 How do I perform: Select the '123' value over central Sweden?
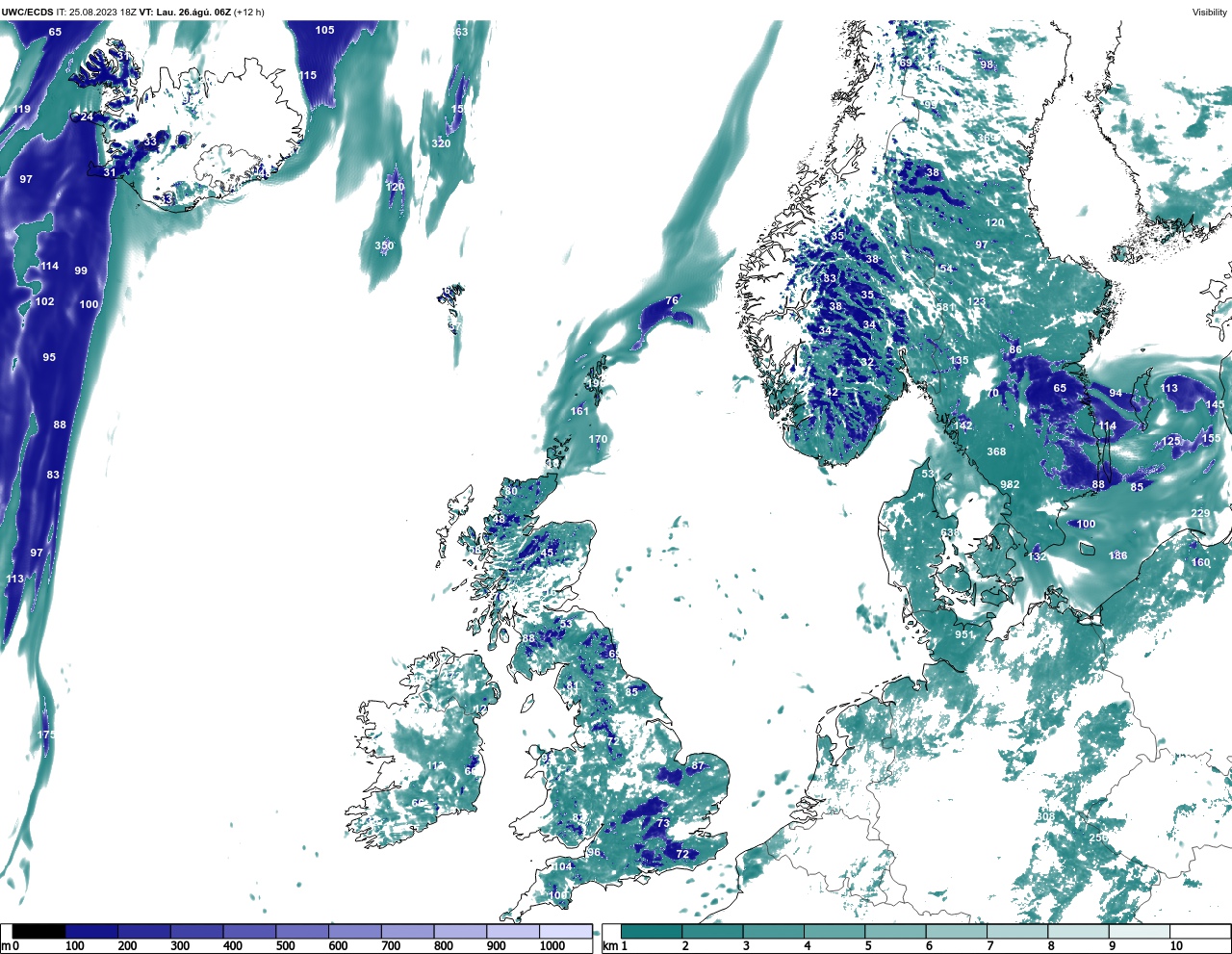point(976,301)
